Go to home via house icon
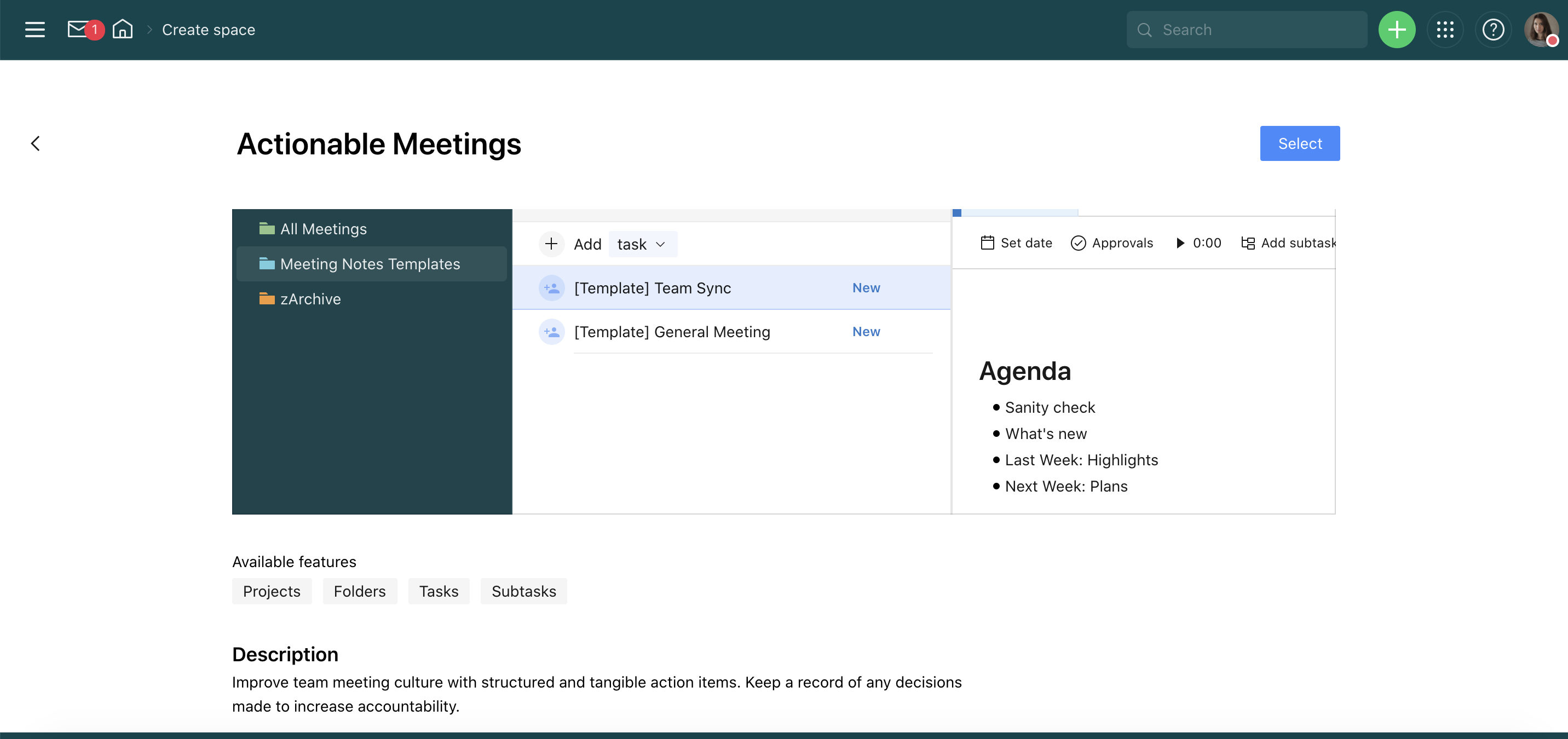The image size is (1568, 739). [x=122, y=29]
